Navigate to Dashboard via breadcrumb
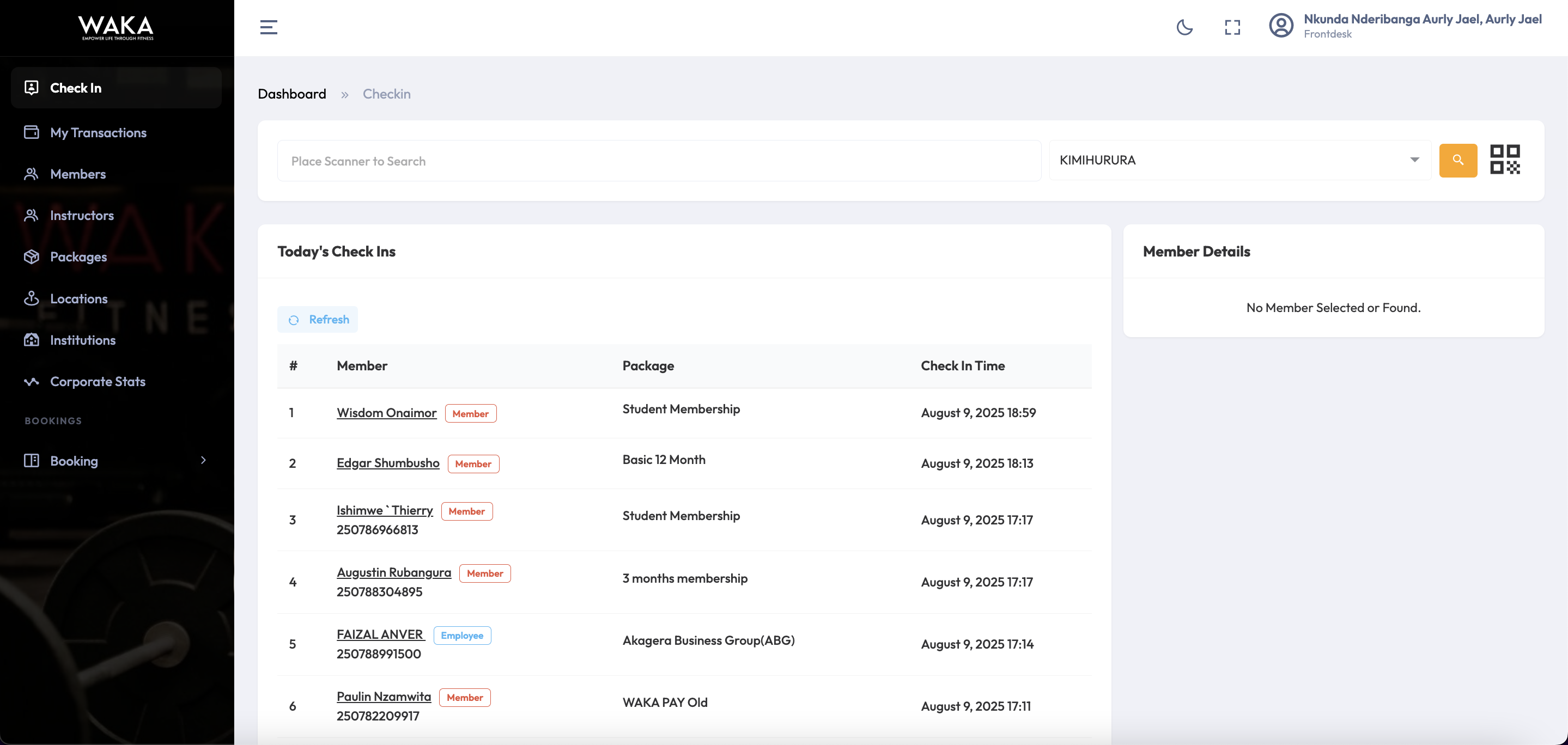This screenshot has height=745, width=1568. tap(291, 94)
